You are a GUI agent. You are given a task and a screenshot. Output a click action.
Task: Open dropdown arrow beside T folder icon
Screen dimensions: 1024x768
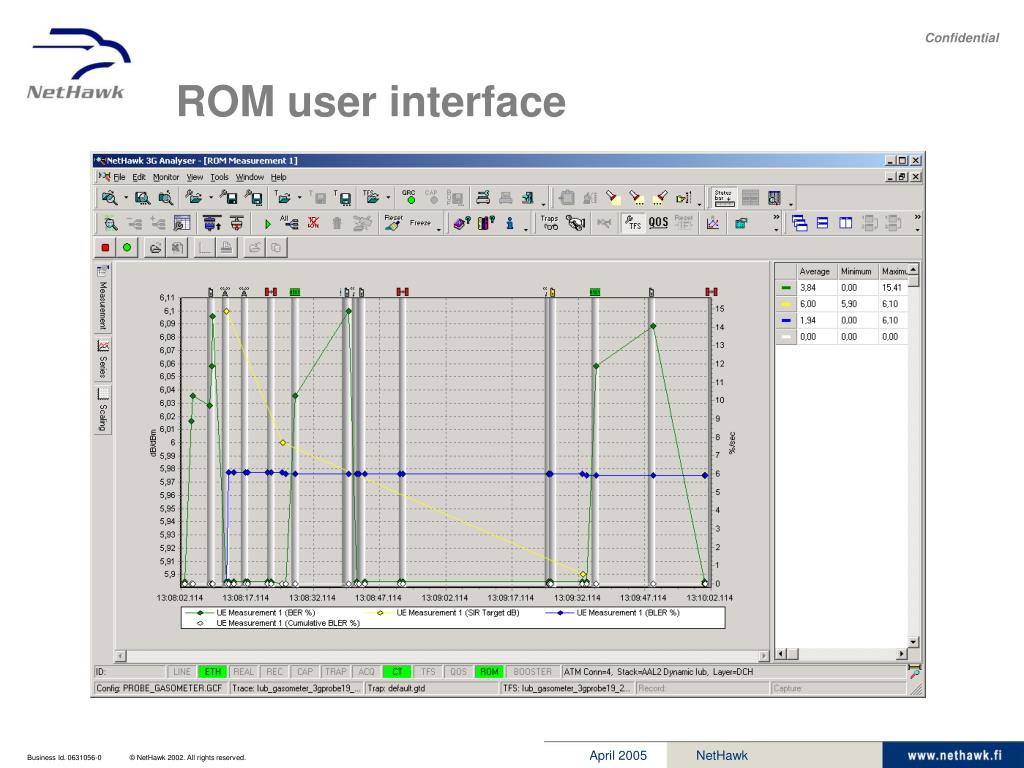pos(300,197)
